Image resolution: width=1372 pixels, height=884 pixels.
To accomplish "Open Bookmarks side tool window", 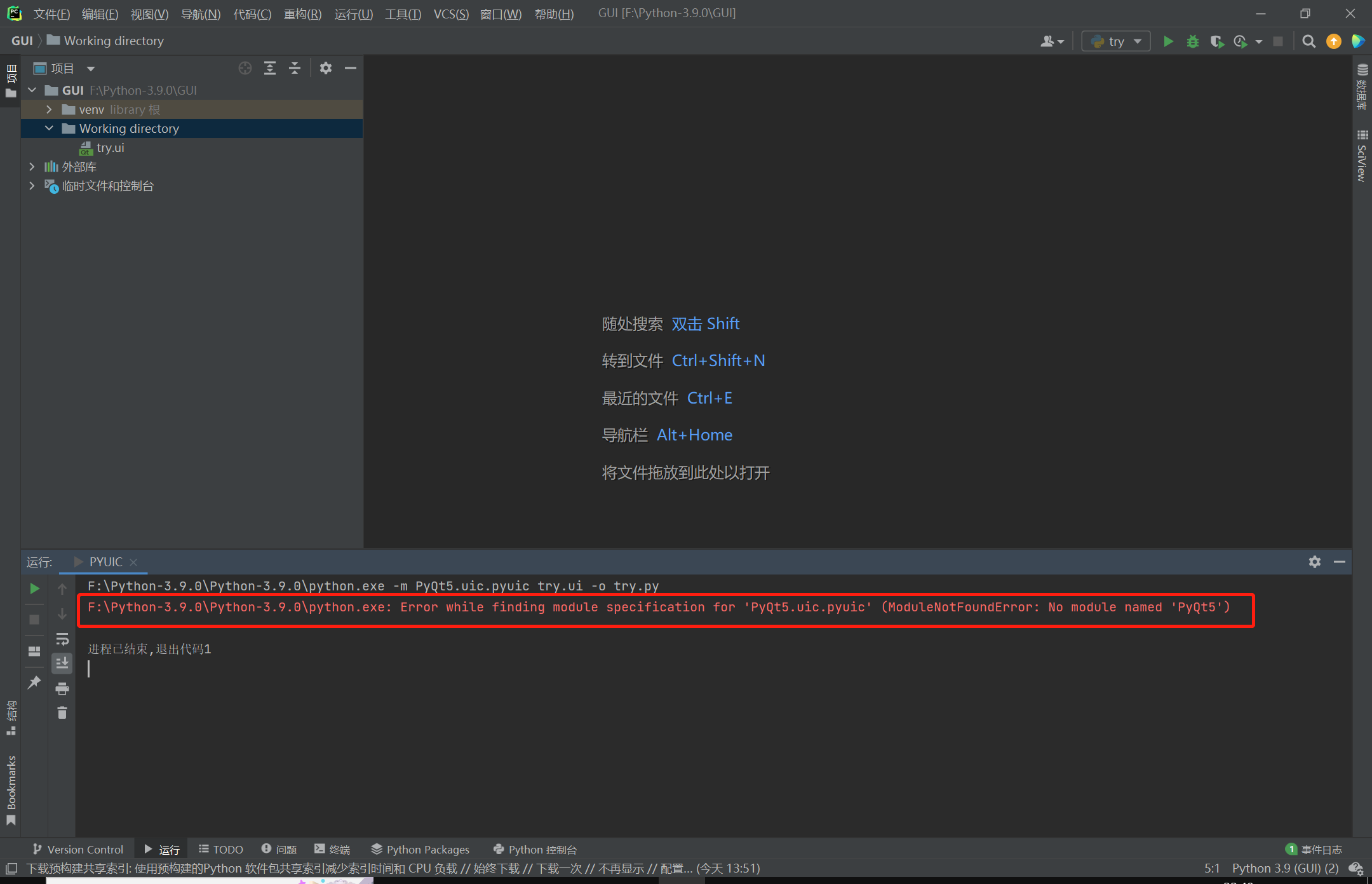I will [11, 790].
